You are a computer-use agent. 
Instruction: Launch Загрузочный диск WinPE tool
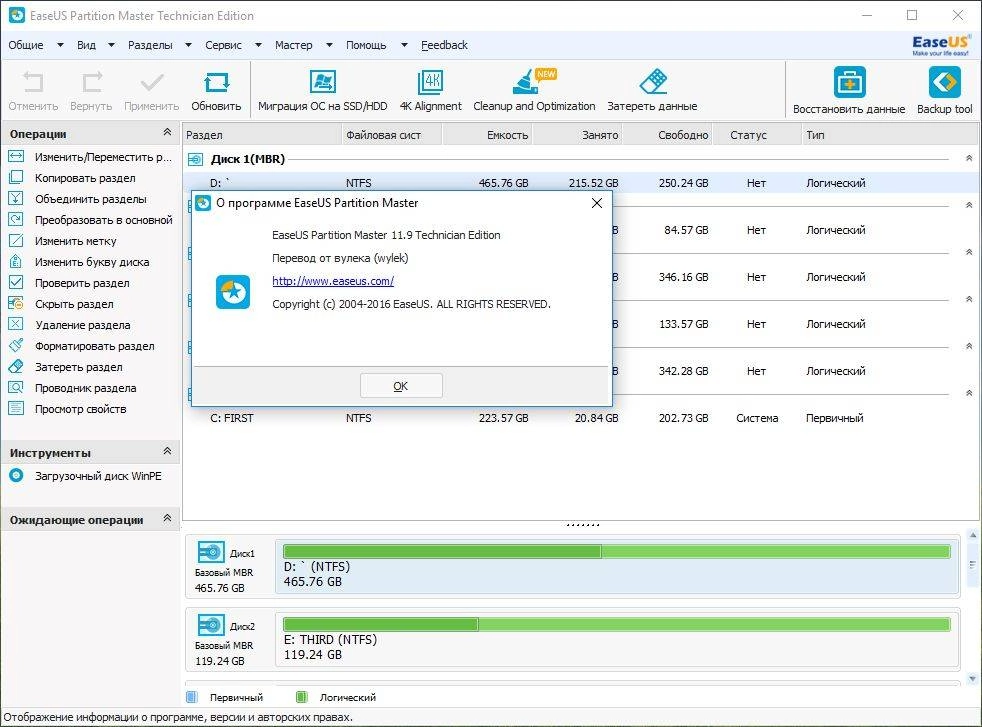coord(86,476)
